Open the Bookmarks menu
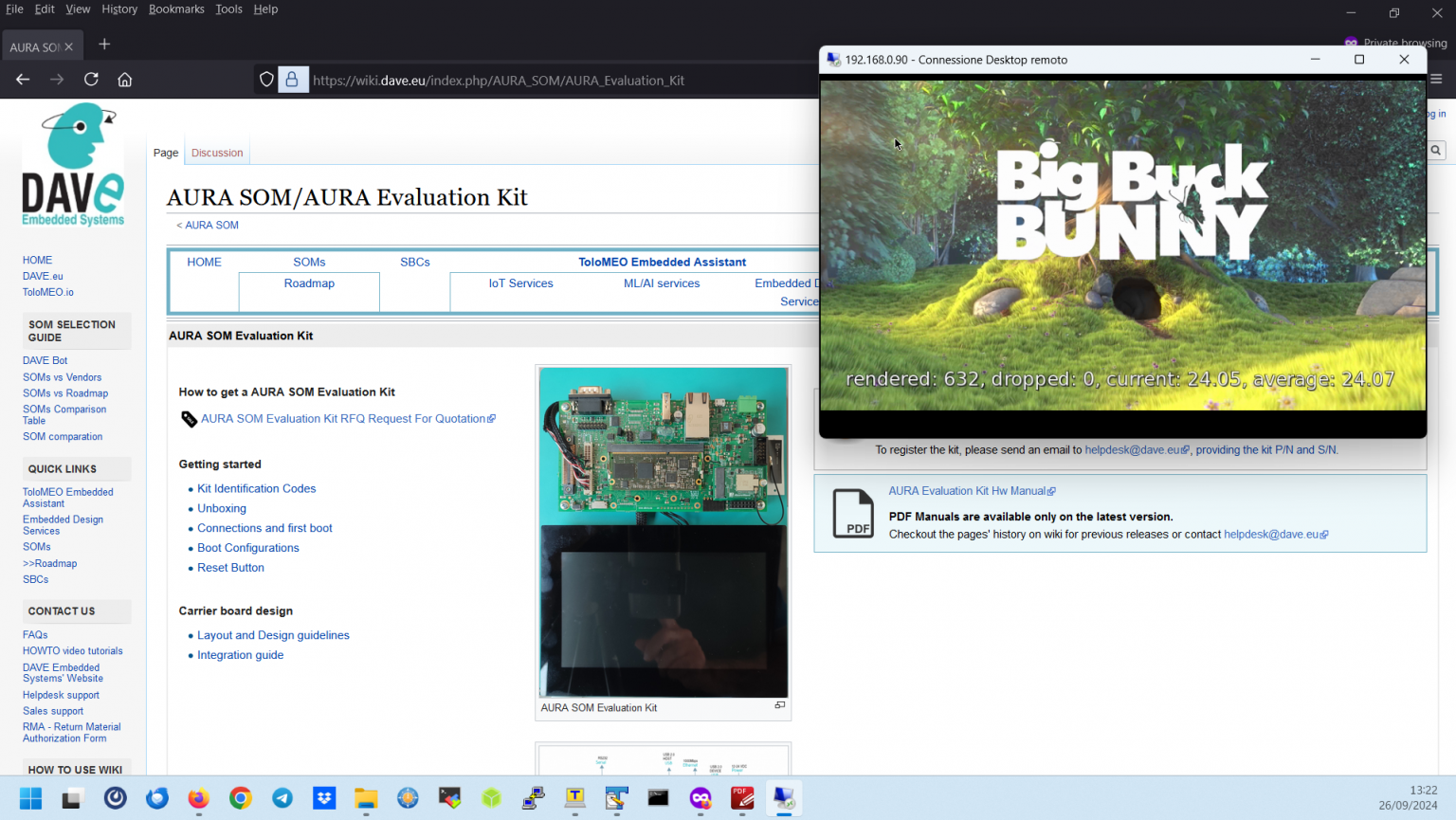 176,9
